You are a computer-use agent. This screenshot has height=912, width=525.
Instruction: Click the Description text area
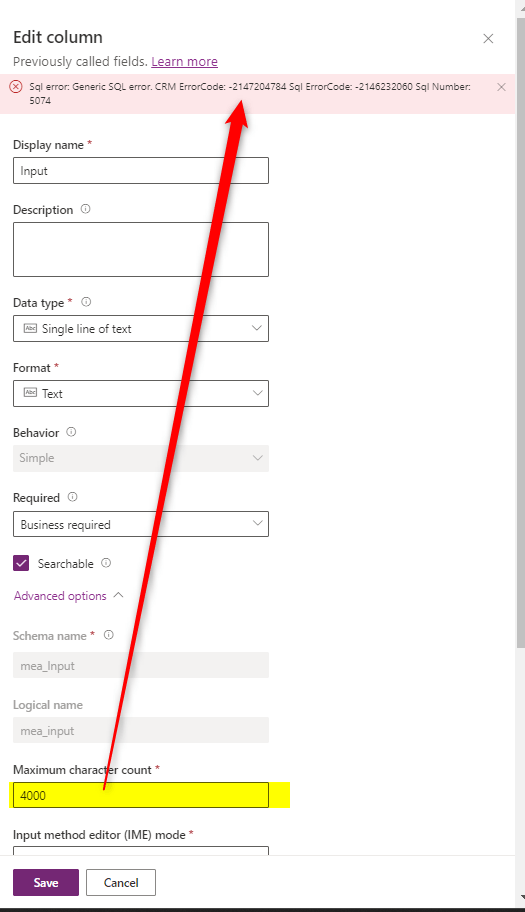(141, 250)
